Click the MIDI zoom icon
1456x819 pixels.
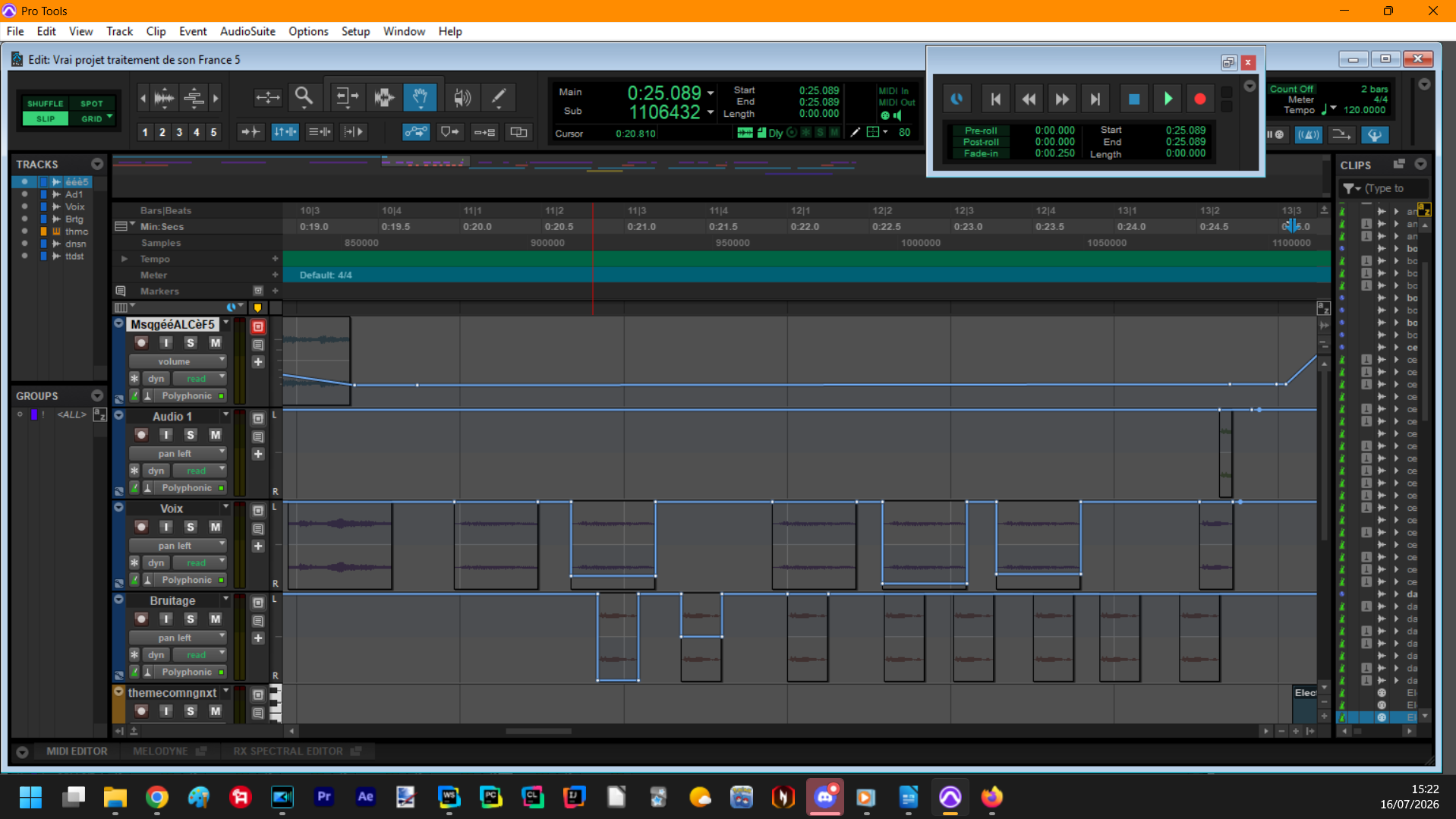pos(194,96)
